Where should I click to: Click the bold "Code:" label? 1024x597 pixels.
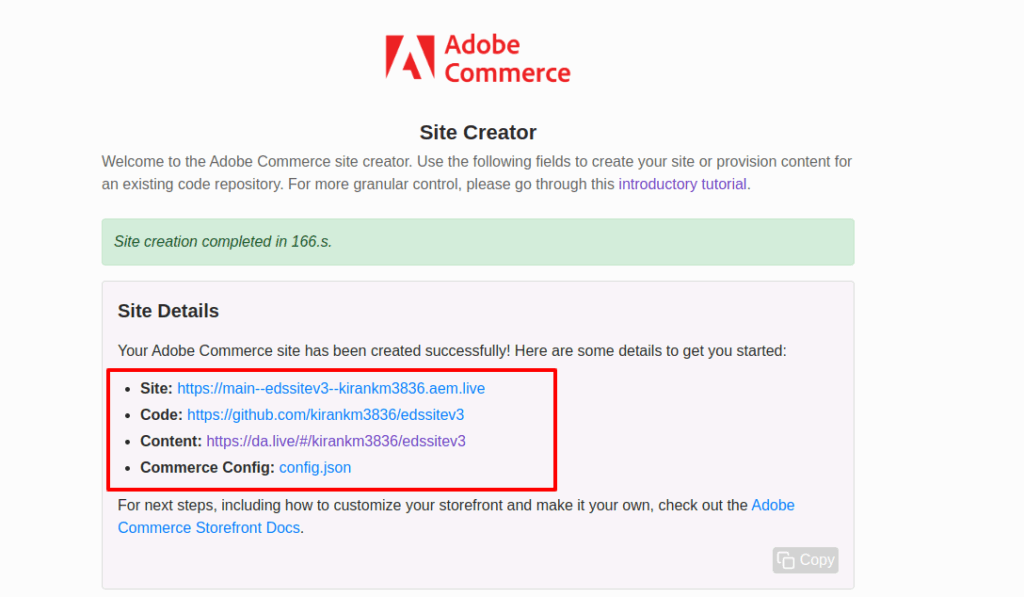[x=161, y=414]
